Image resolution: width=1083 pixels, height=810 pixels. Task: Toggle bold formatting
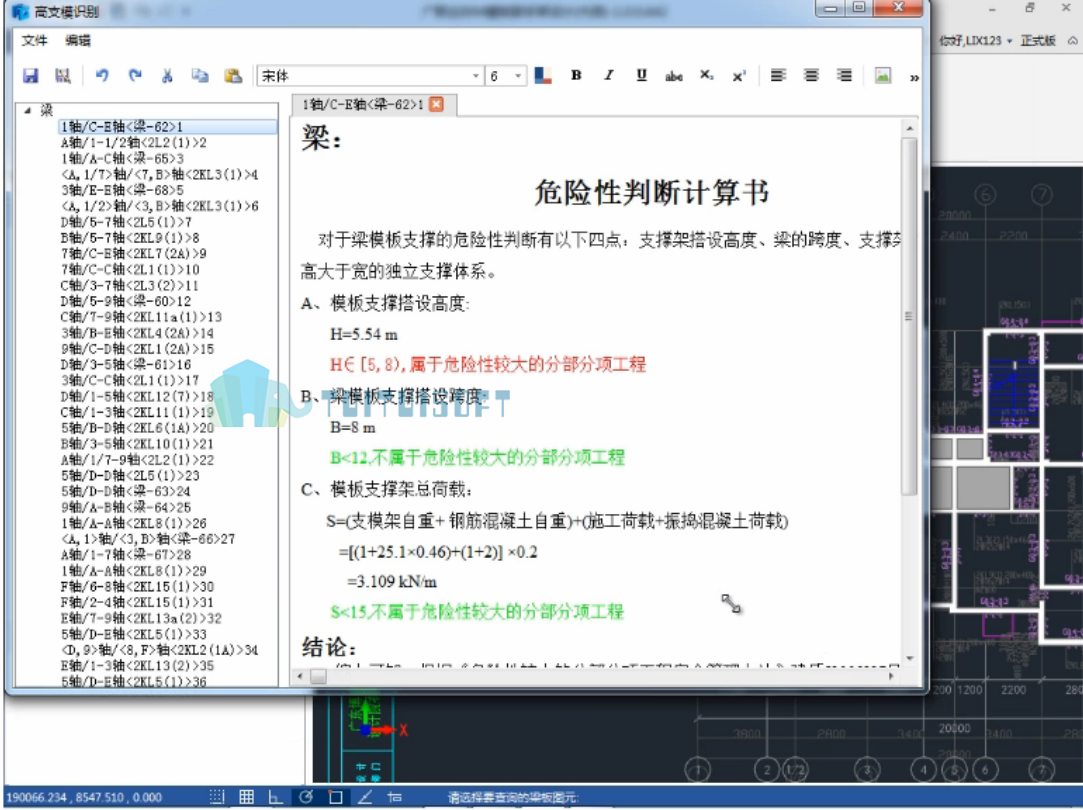coord(576,75)
